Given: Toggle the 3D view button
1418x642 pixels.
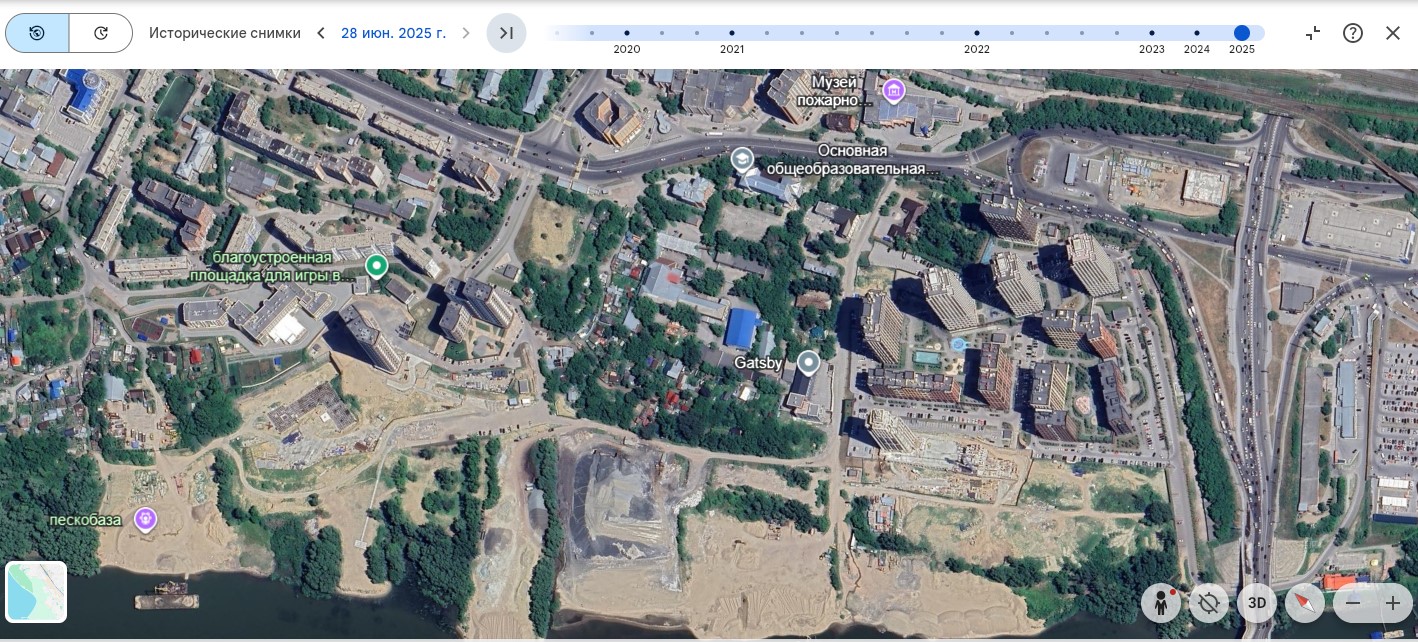Looking at the screenshot, I should click(x=1257, y=603).
